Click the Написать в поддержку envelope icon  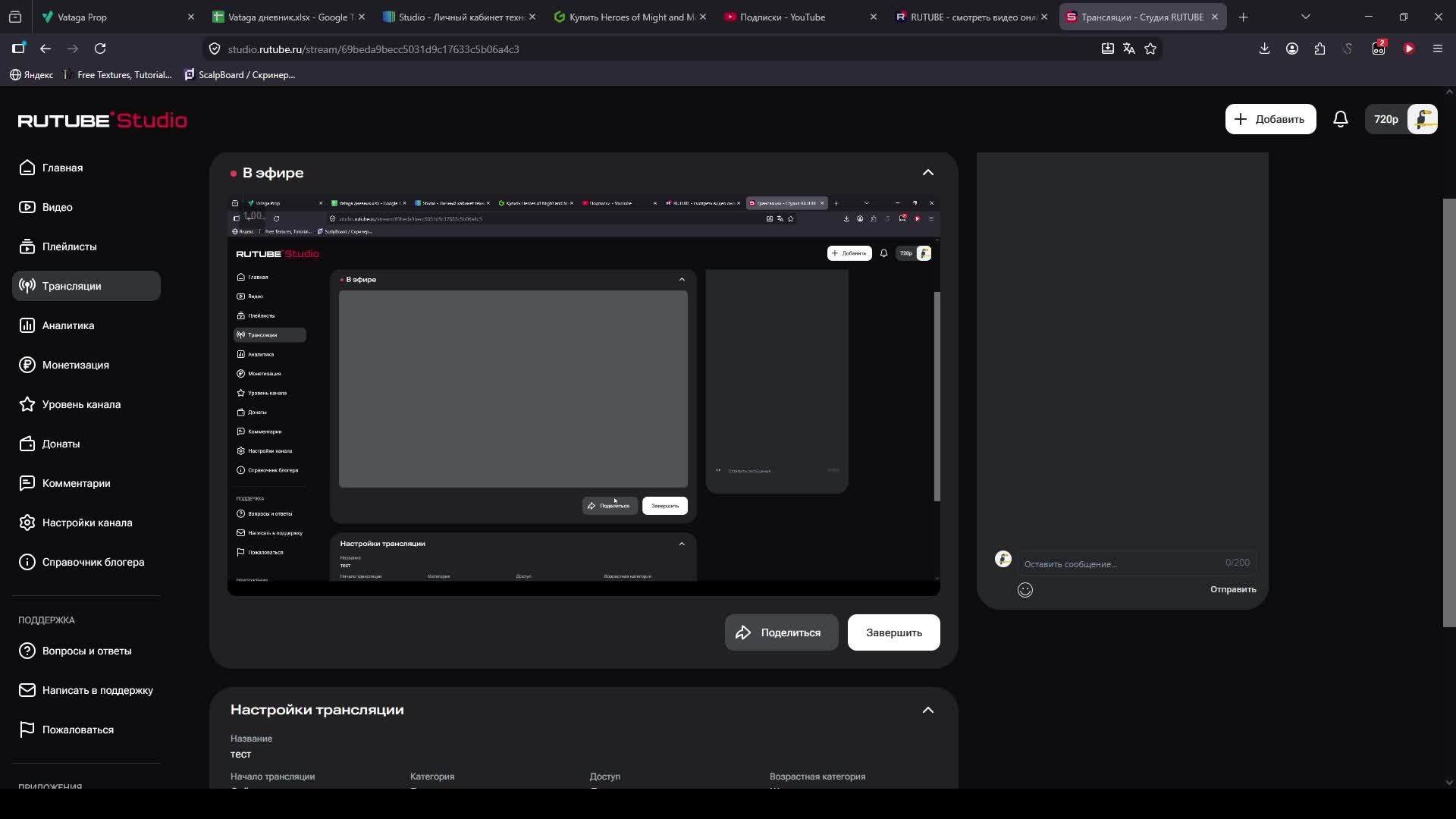(x=27, y=690)
